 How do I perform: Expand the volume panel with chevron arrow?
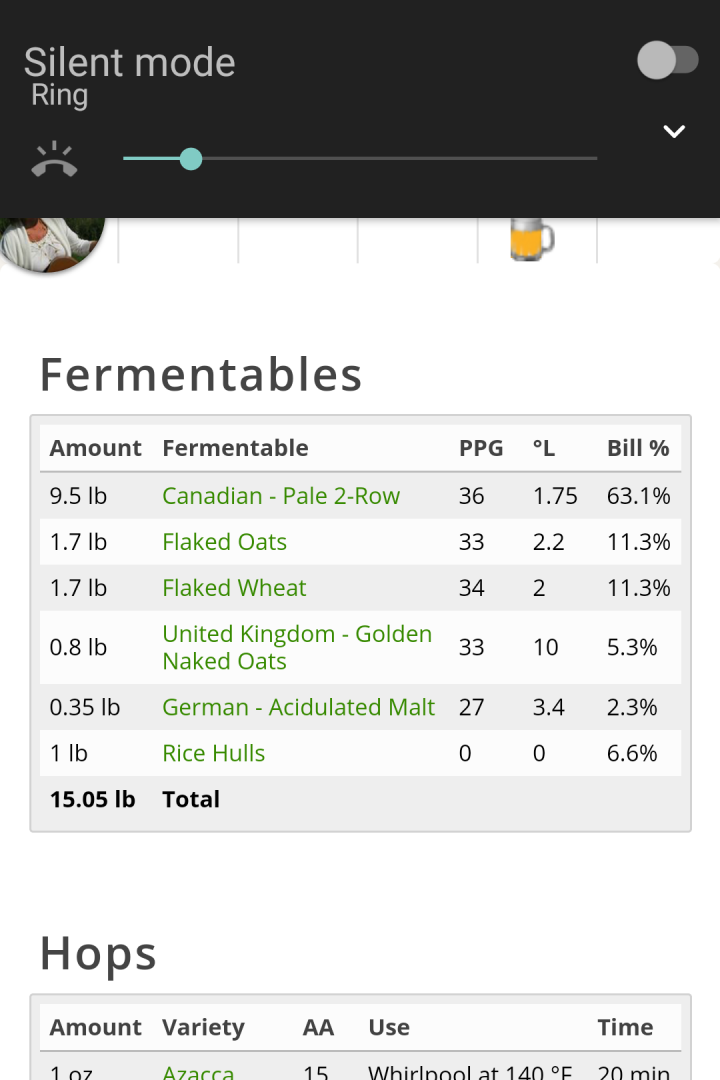click(x=674, y=131)
